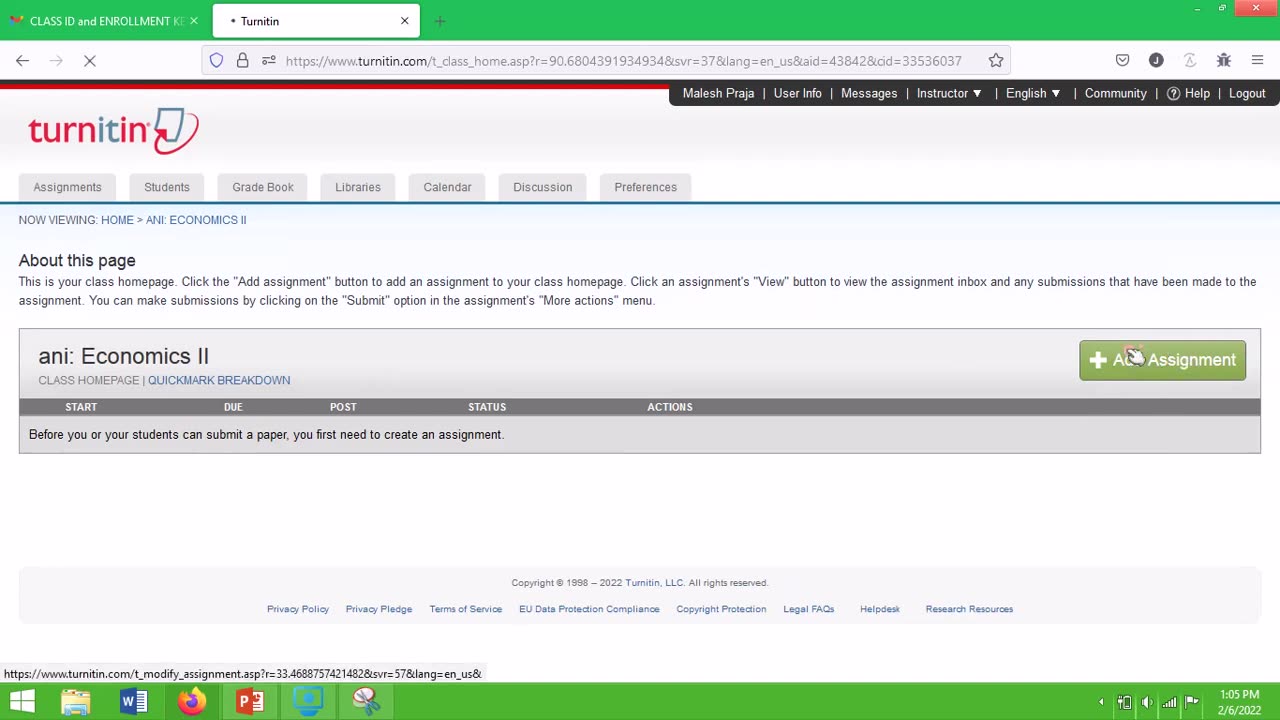
Task: Click the Action Center flag icon
Action: (1191, 702)
